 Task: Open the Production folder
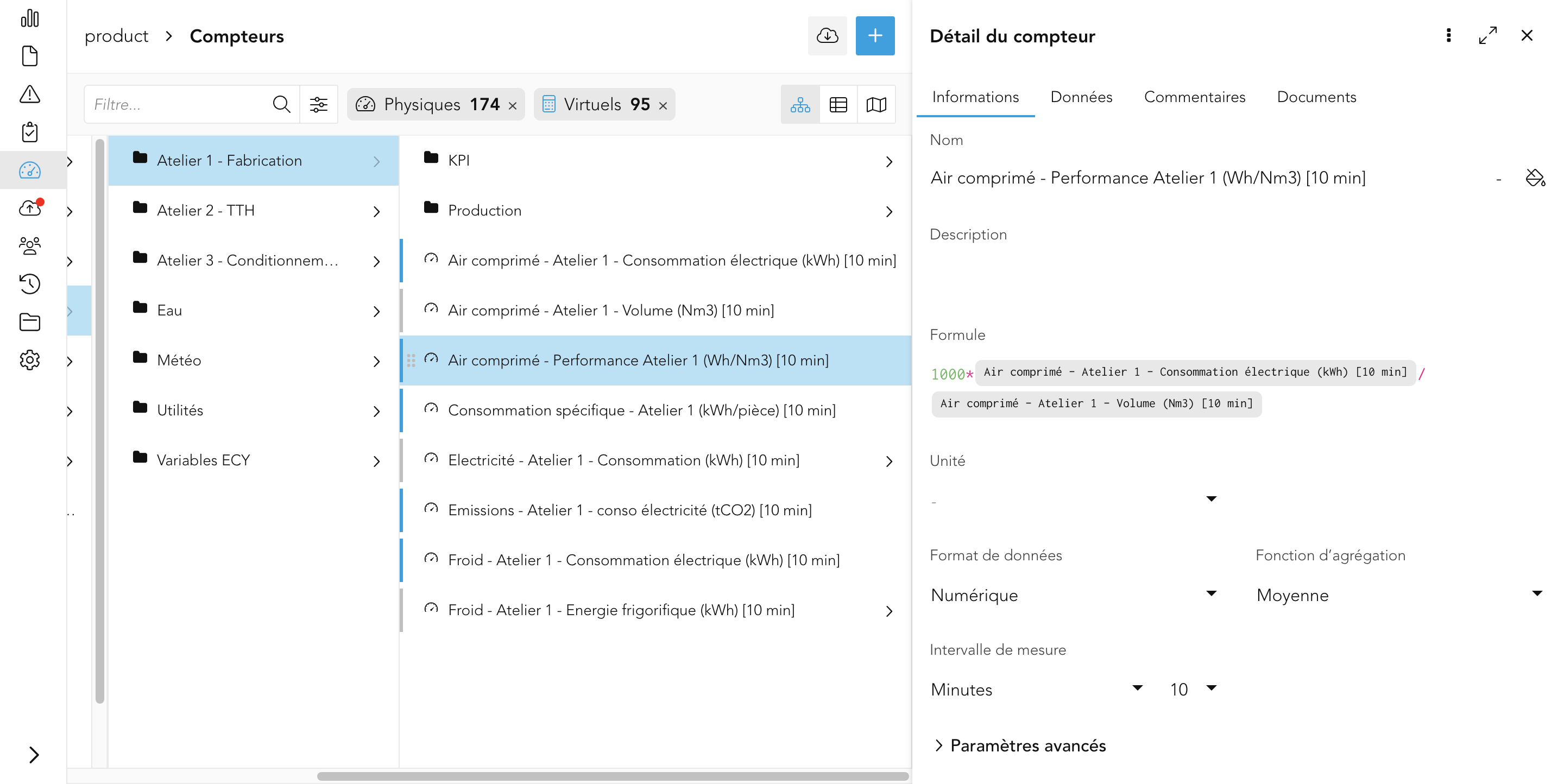tap(655, 210)
